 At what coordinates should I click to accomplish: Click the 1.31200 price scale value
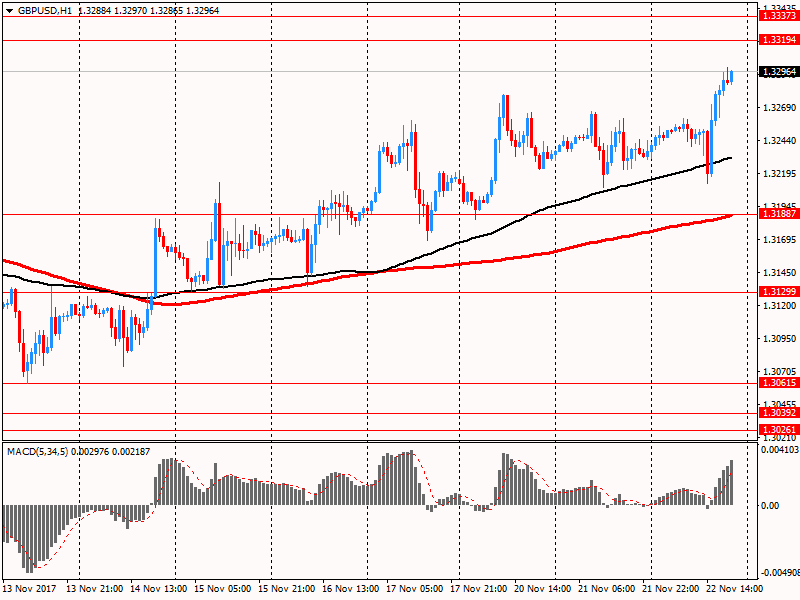click(x=780, y=306)
